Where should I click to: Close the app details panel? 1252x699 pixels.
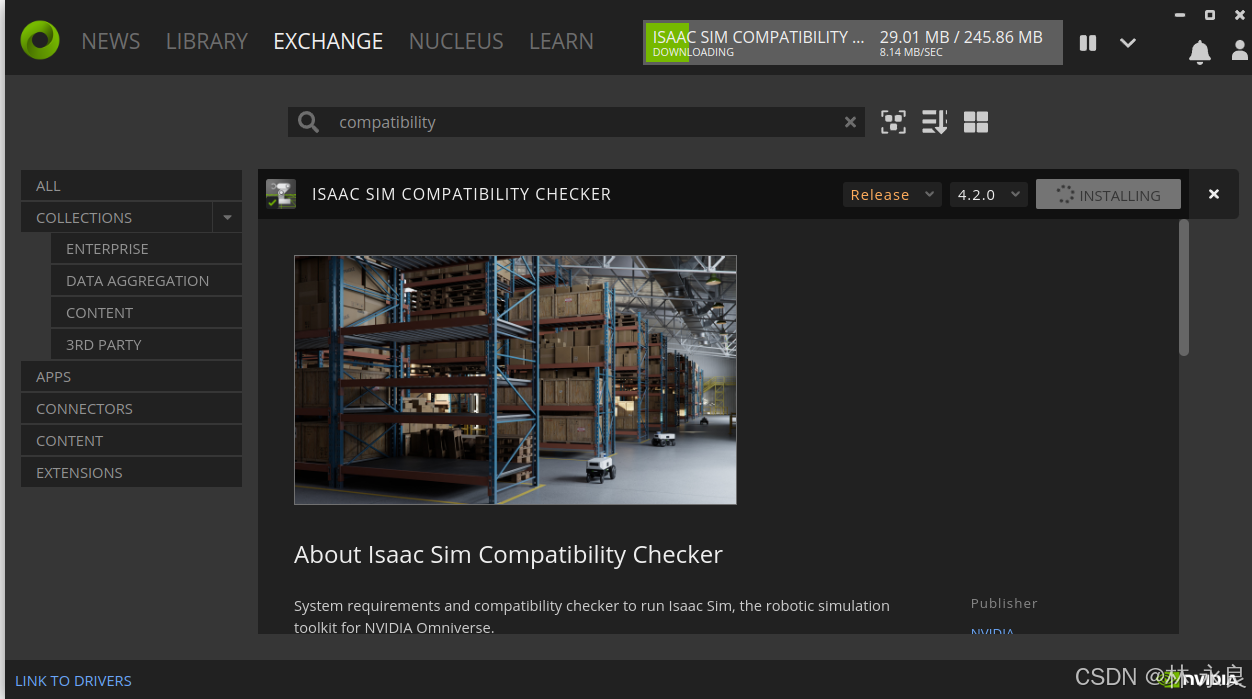[x=1214, y=194]
